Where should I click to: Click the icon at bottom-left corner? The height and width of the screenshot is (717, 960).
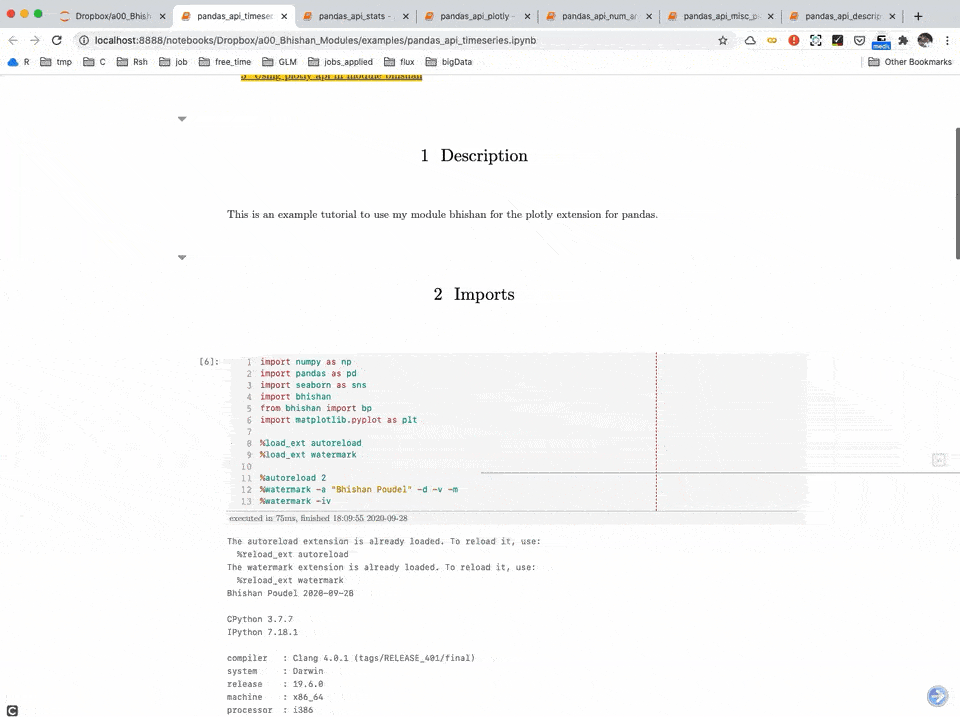tap(12, 710)
